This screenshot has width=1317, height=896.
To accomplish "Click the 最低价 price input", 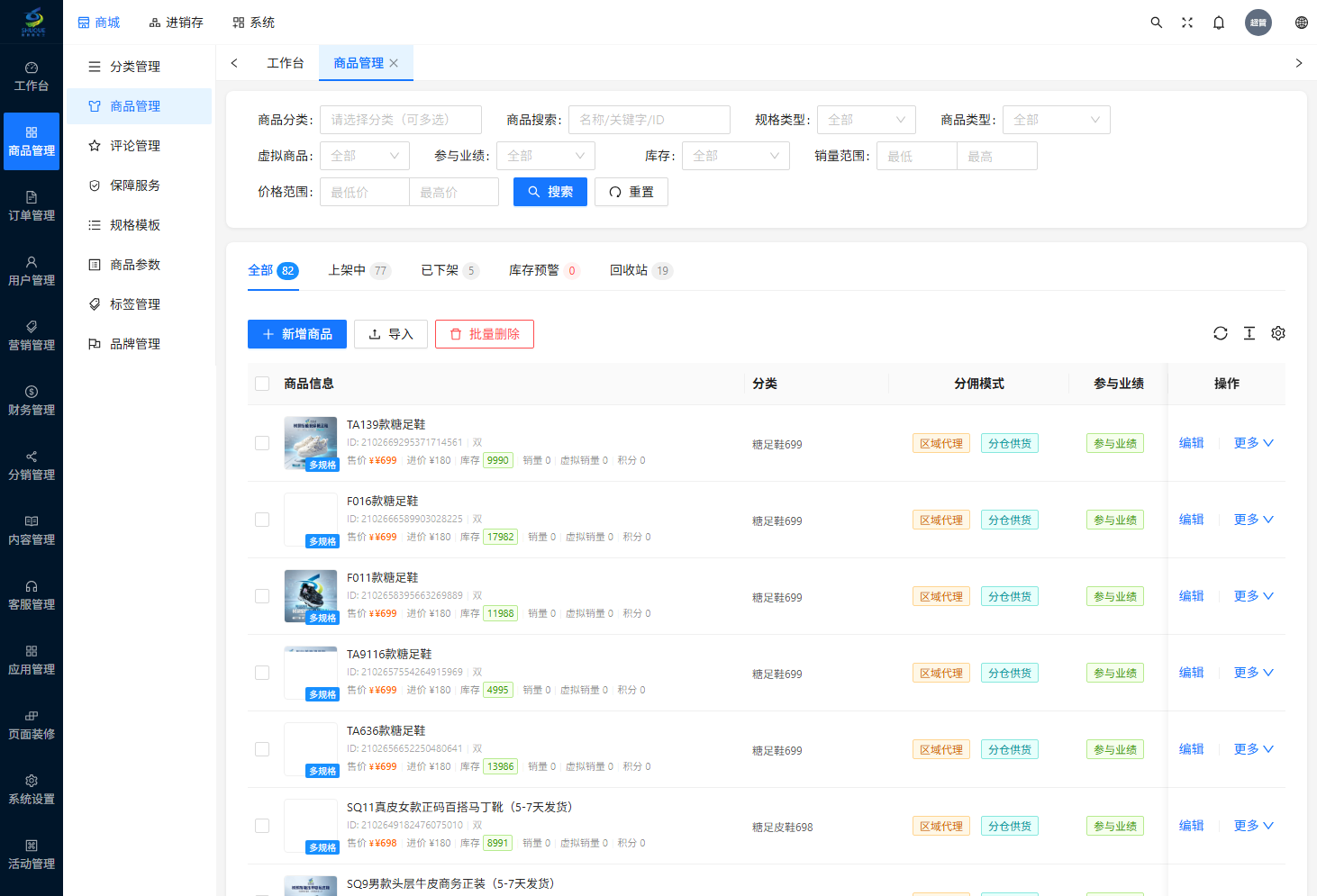I will point(365,192).
